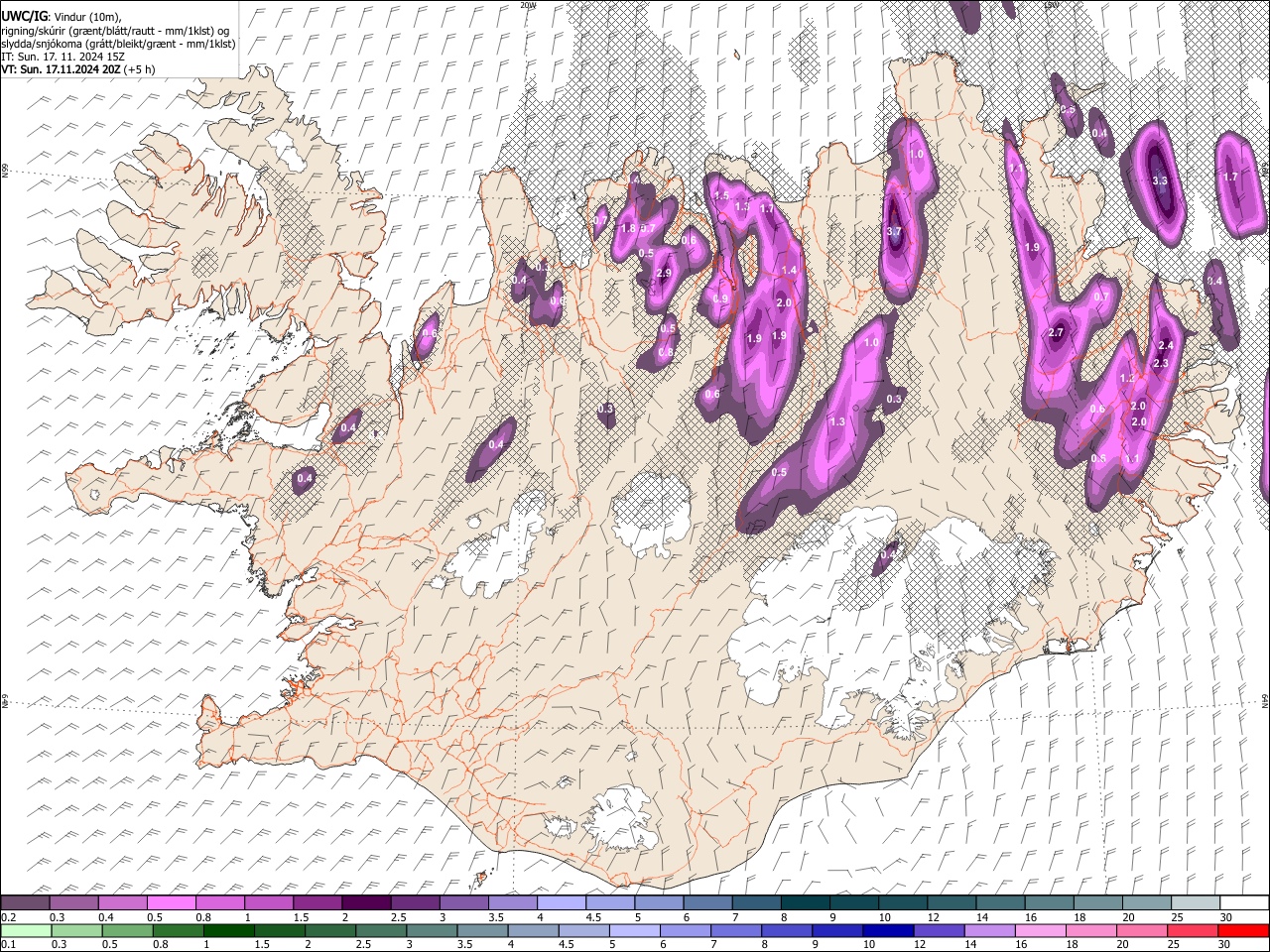Select the 4 swatch in the purple snow scale
1270x952 pixels.
[x=561, y=902]
